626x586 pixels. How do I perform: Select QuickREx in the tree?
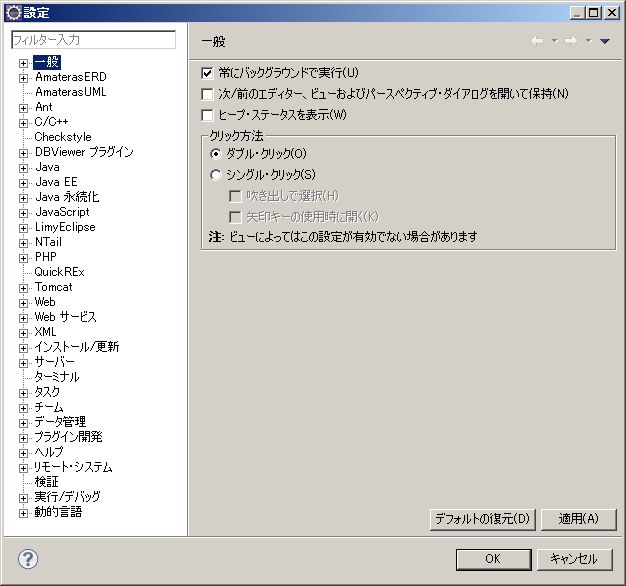pyautogui.click(x=59, y=272)
